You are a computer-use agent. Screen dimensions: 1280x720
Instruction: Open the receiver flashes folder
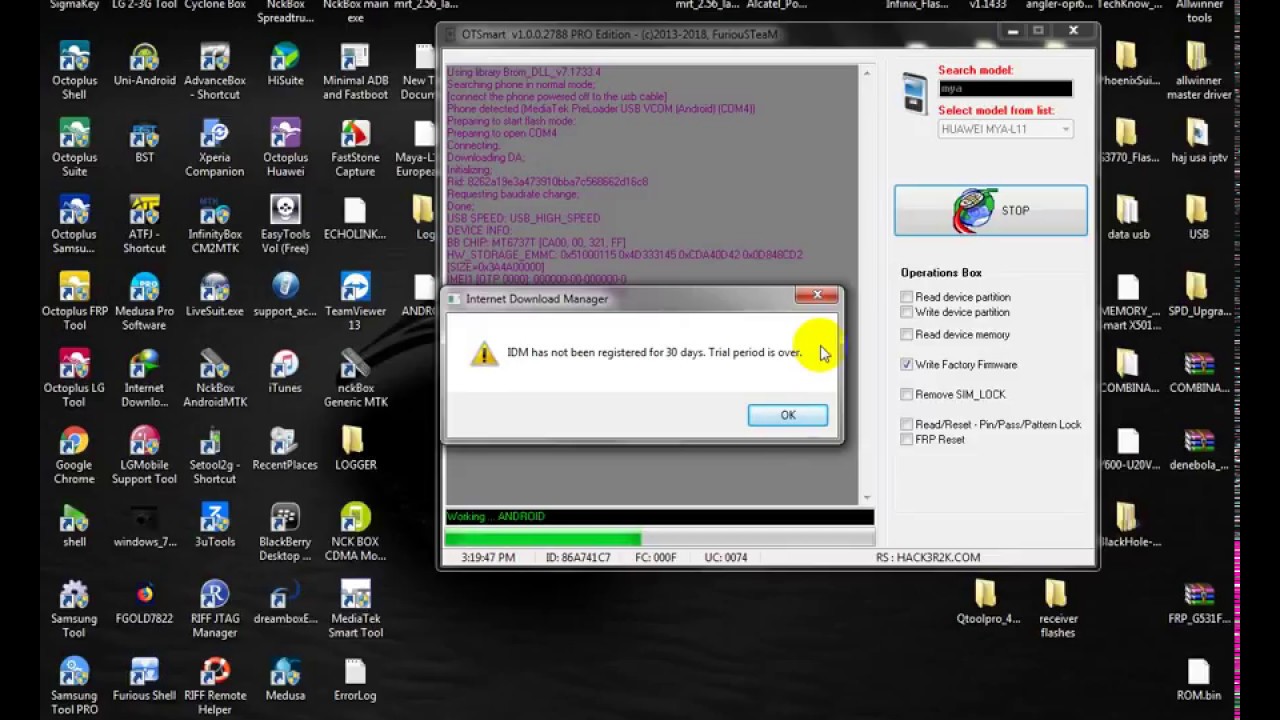coord(1058,609)
